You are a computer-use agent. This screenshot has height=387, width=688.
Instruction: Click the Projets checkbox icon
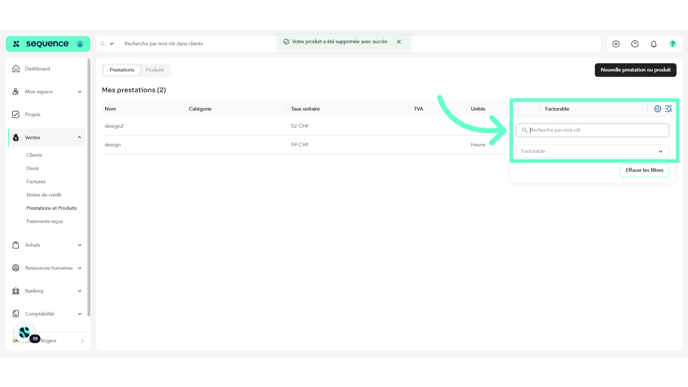[x=16, y=115]
